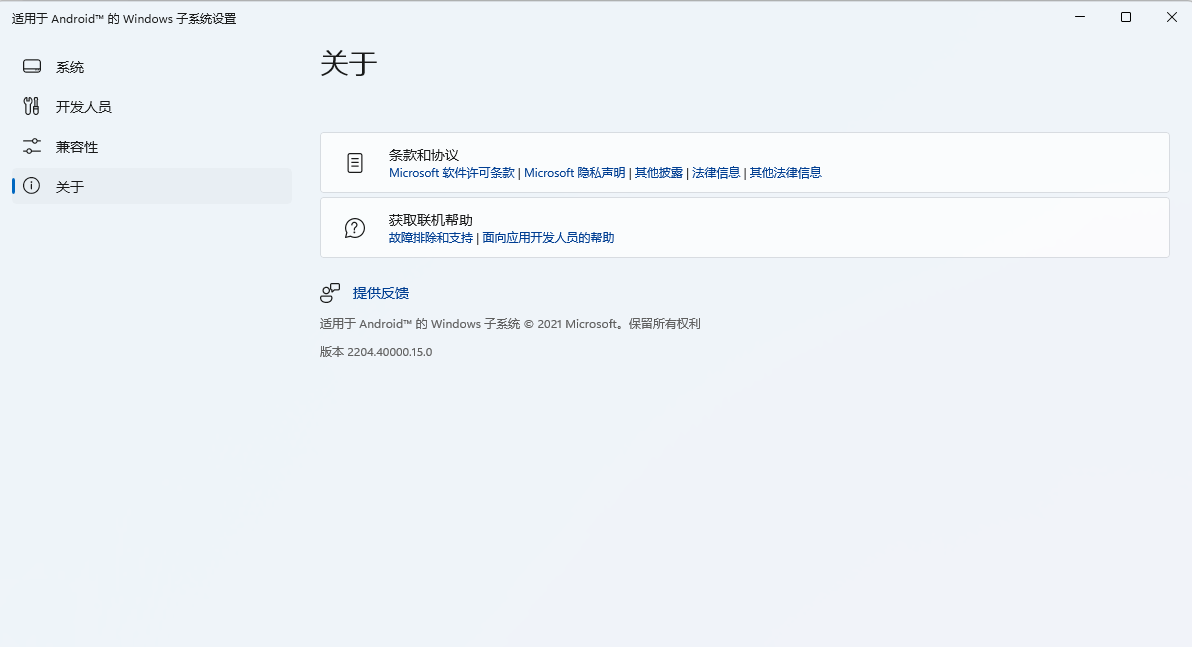Viewport: 1192px width, 647px height.
Task: Click the sliders icon beside 兼容性
Action: (32, 147)
